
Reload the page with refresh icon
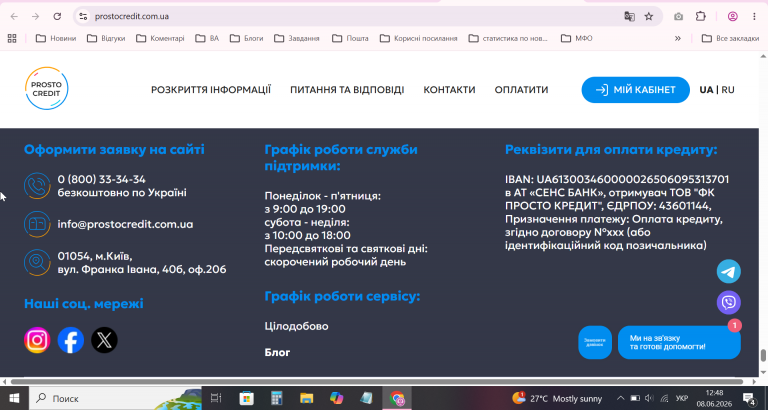pos(57,16)
